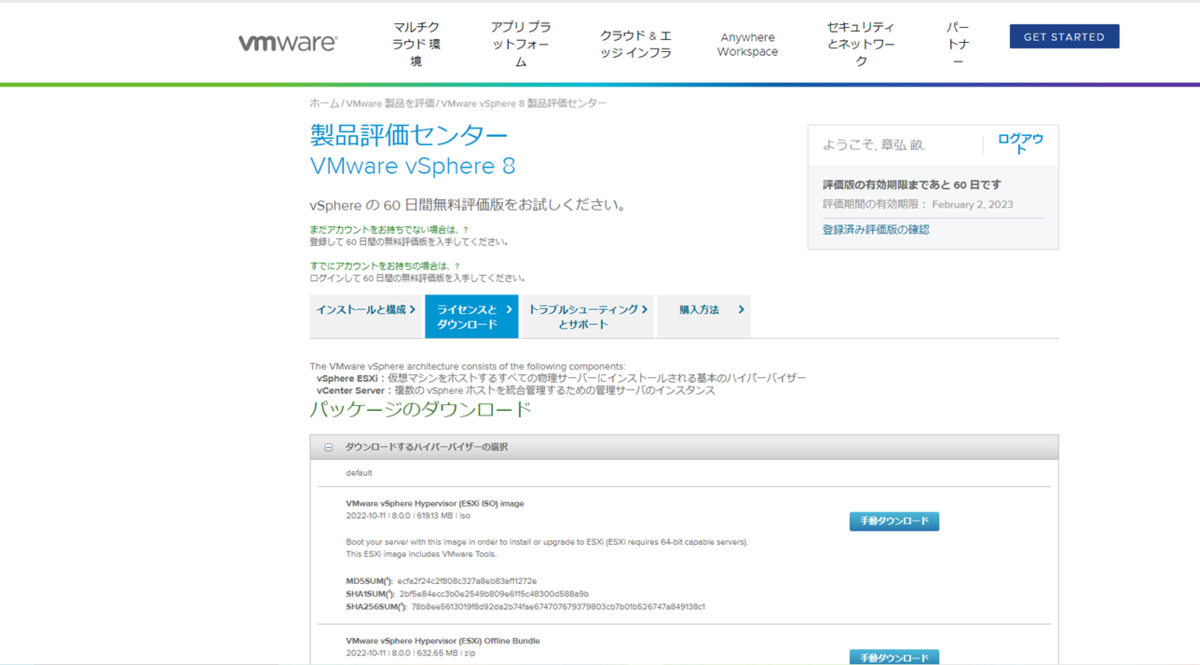Image resolution: width=1200 pixels, height=665 pixels.
Task: Open the クラウド＆エッジインフラ menu
Action: point(636,44)
